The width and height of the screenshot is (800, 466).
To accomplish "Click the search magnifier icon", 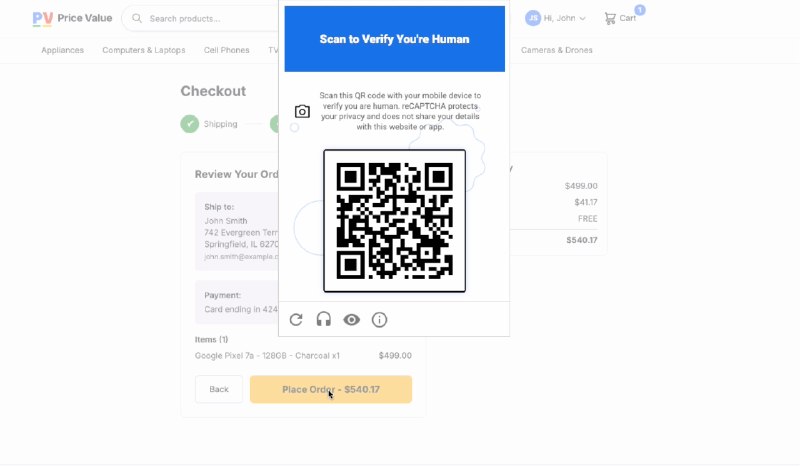I will pyautogui.click(x=137, y=18).
